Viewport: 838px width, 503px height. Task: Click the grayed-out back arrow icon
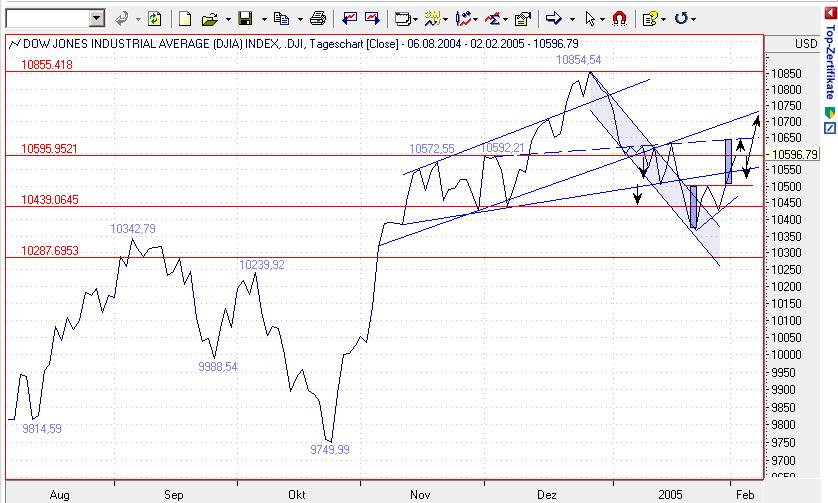[x=122, y=19]
